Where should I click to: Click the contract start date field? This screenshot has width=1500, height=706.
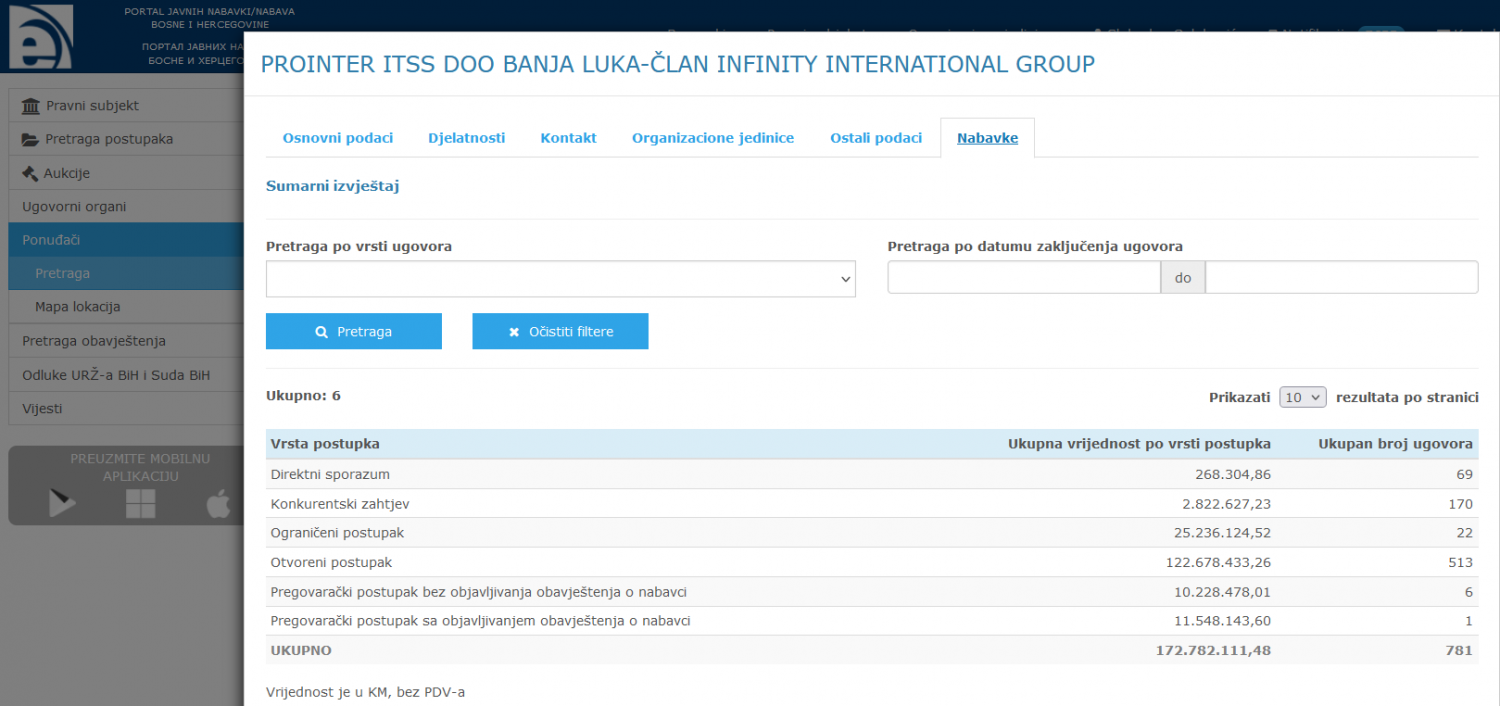1024,277
